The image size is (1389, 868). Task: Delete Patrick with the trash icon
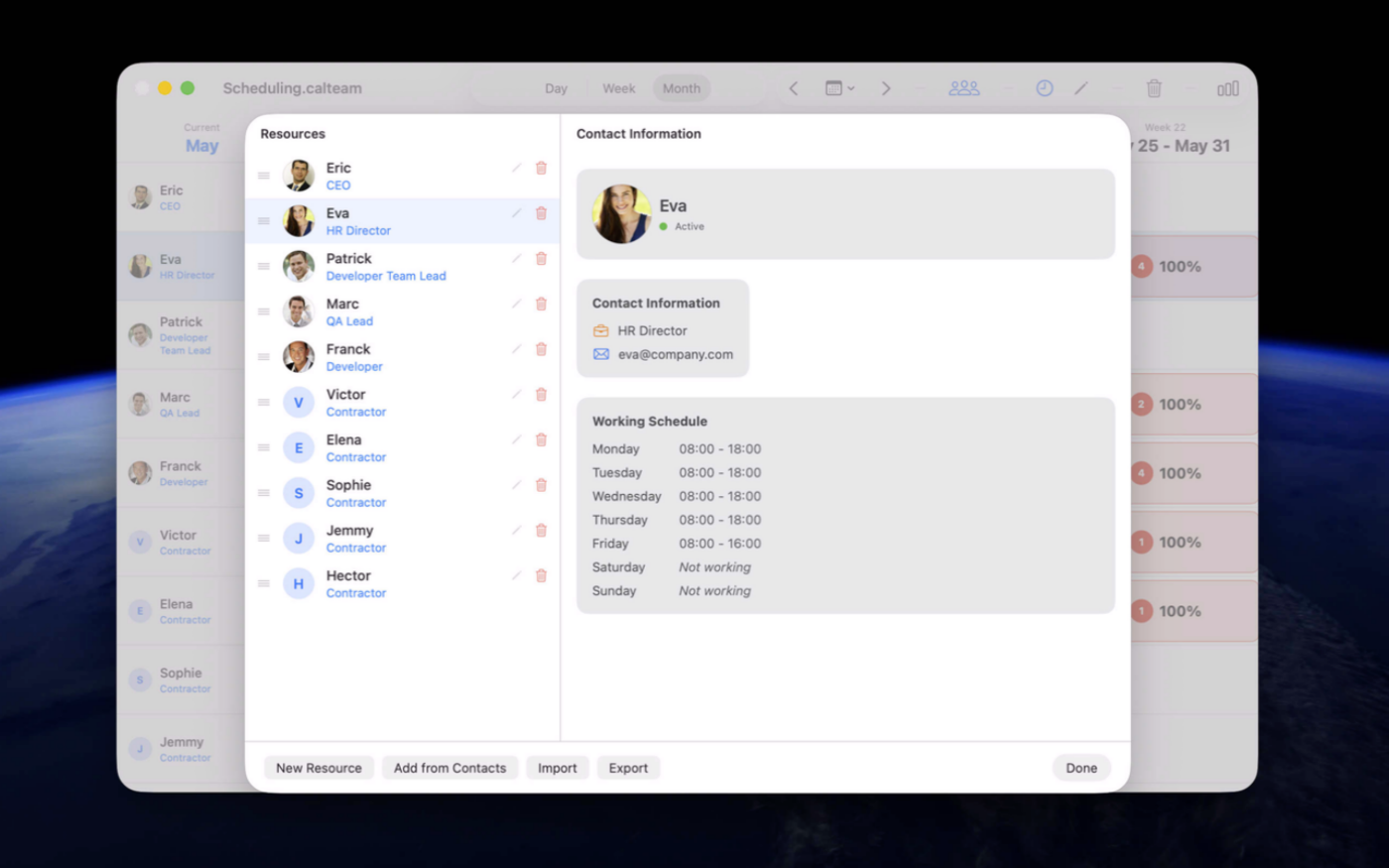click(541, 259)
